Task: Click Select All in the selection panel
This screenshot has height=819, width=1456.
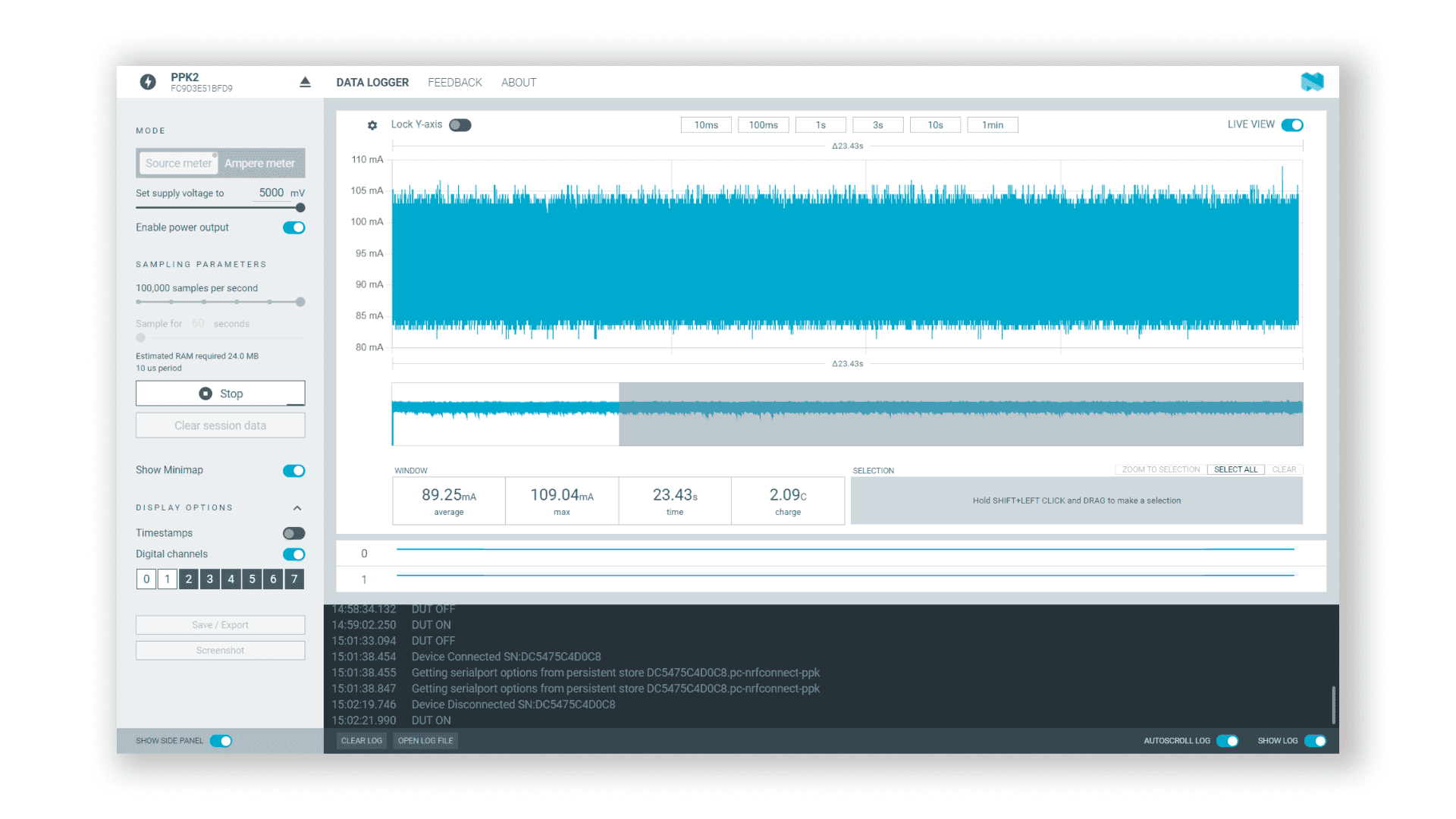Action: point(1235,469)
